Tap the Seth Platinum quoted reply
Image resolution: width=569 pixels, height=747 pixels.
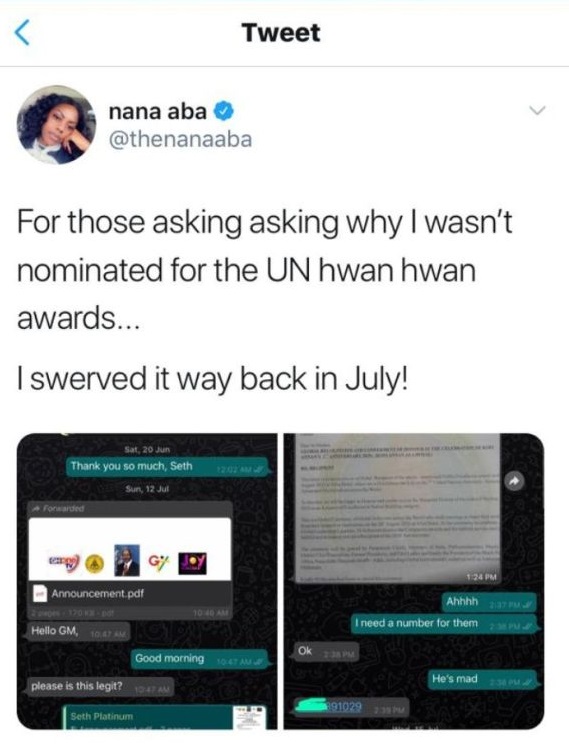coord(165,717)
